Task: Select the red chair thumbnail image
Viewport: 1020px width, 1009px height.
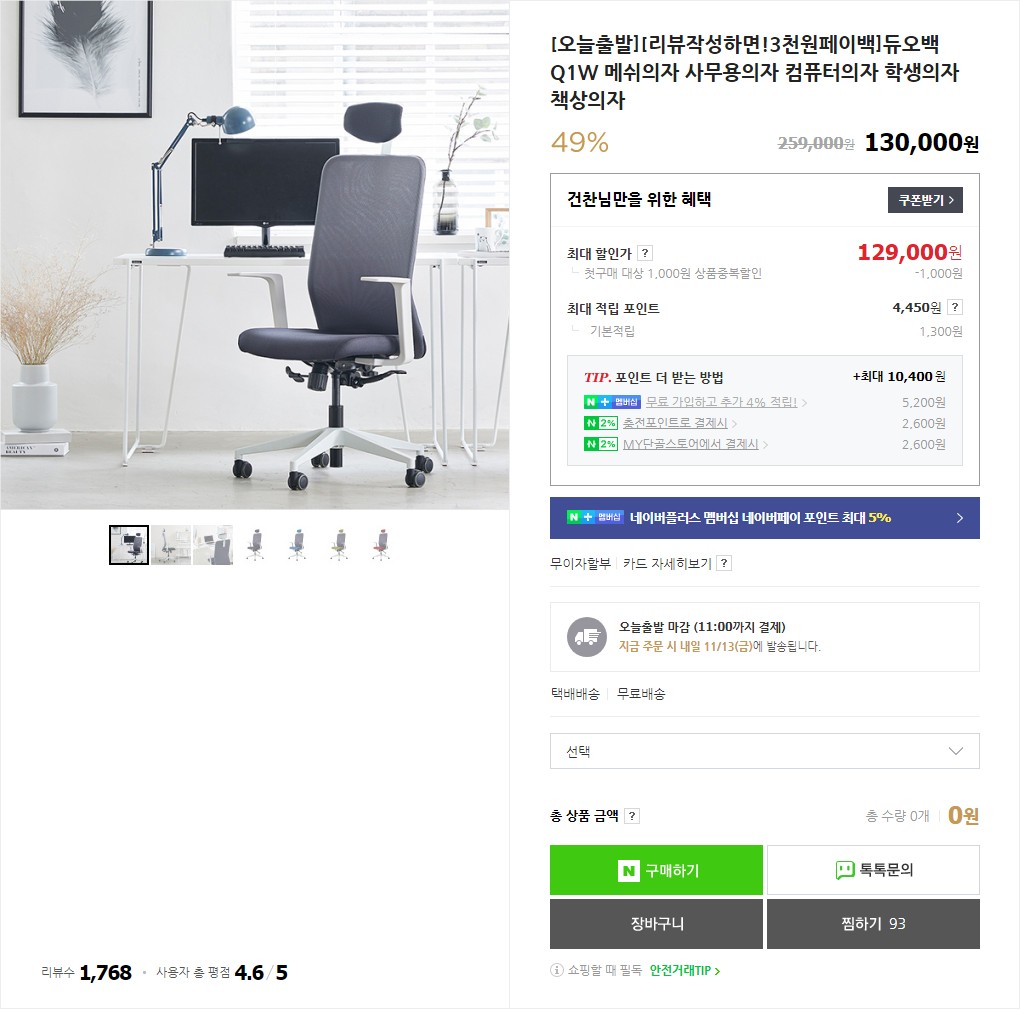Action: [381, 545]
